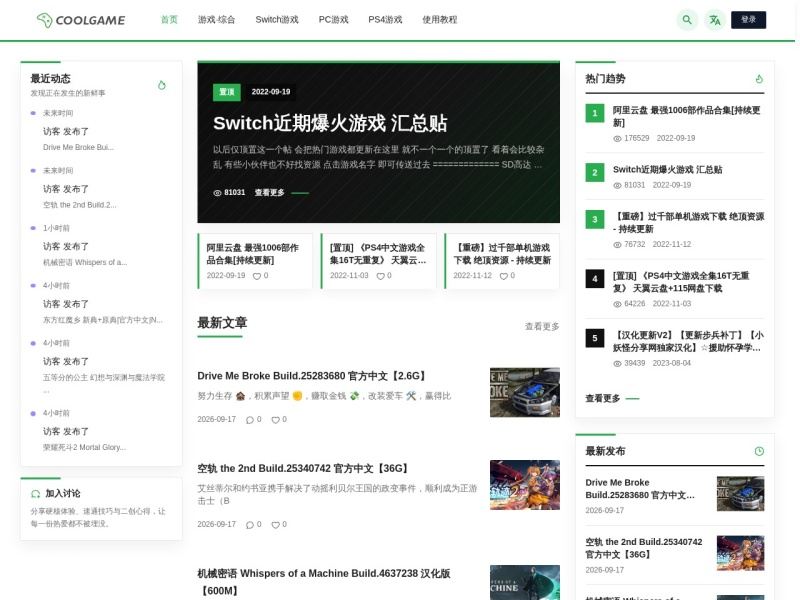
Task: Open trending item 4 PS4中文游戏全集16T
Action: pyautogui.click(x=681, y=282)
